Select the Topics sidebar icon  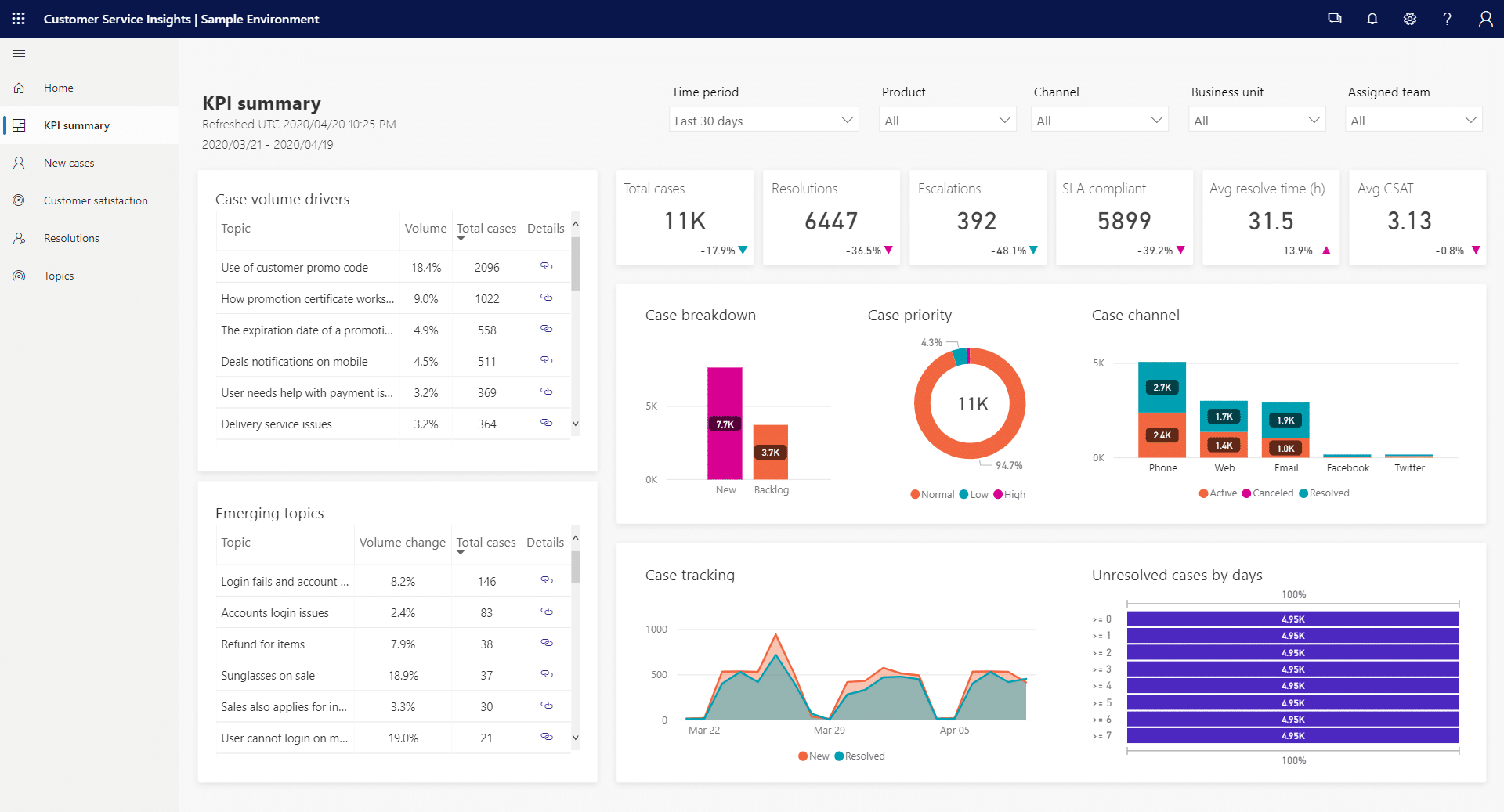(x=19, y=276)
